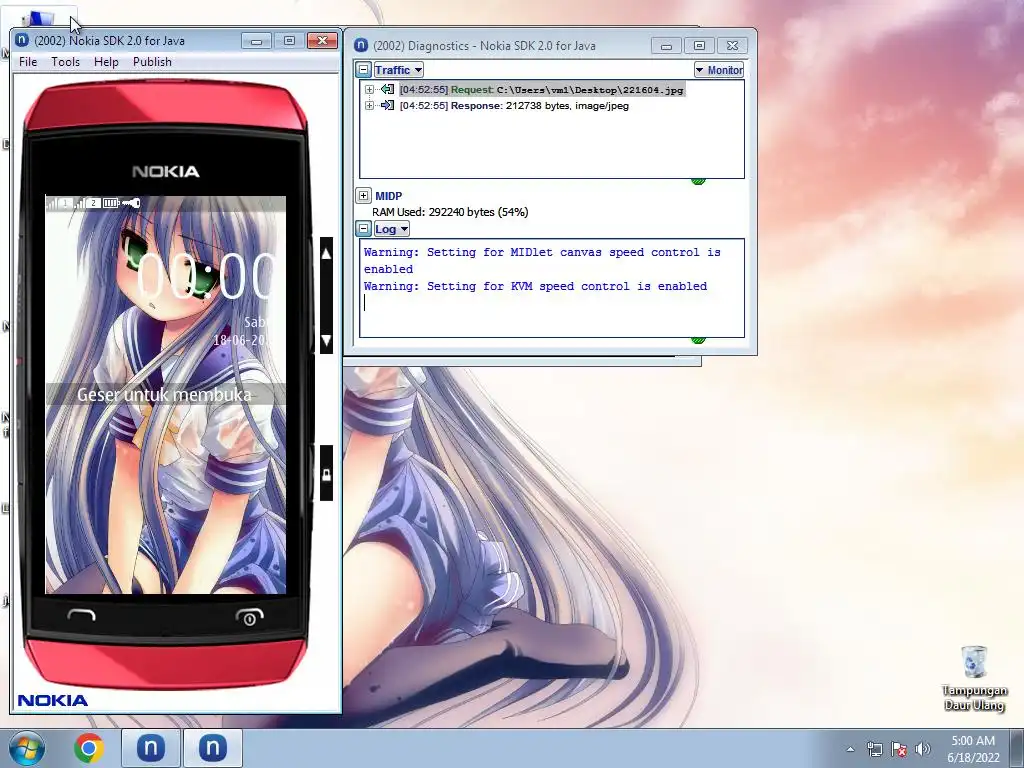Click the lock screen clock 00:00
The image size is (1024, 768).
pos(206,276)
